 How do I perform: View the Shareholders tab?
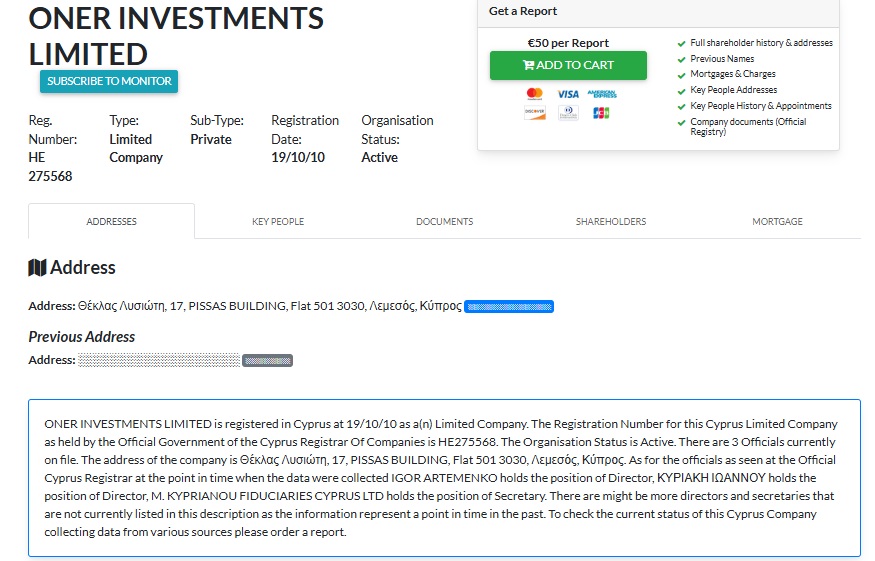[611, 222]
